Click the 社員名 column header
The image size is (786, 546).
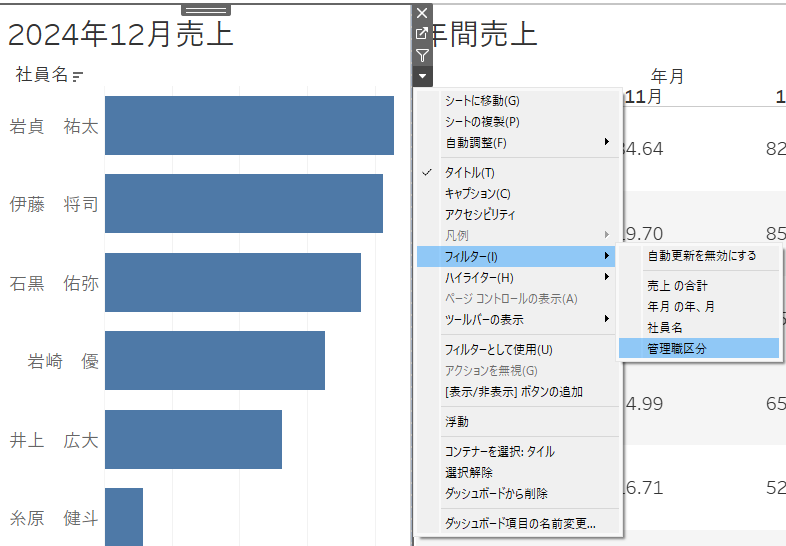coord(42,75)
